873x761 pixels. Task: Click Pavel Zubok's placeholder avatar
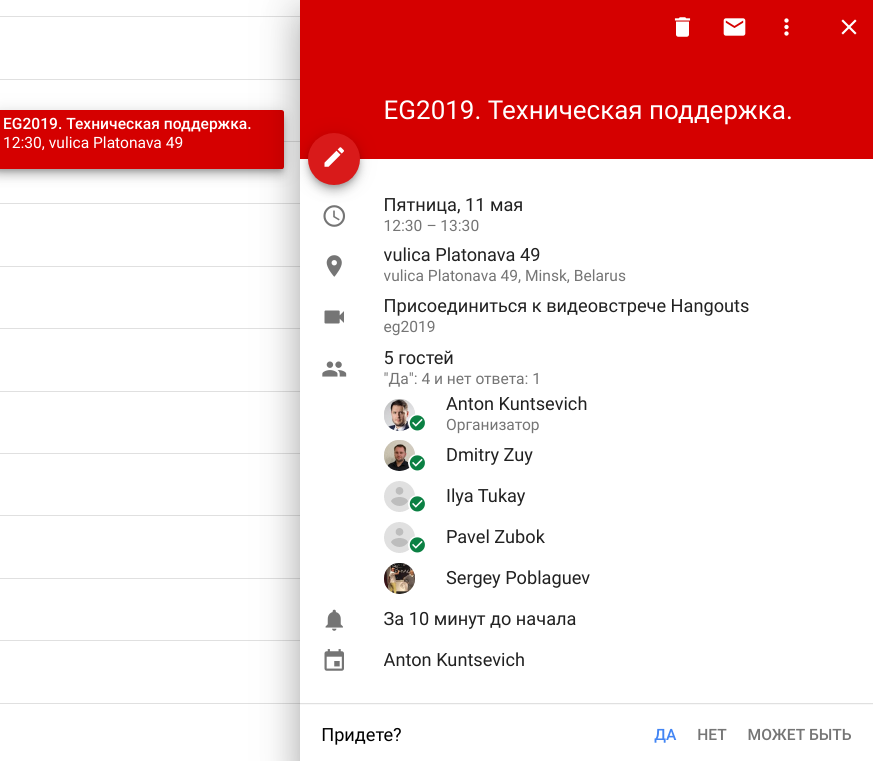coord(399,537)
